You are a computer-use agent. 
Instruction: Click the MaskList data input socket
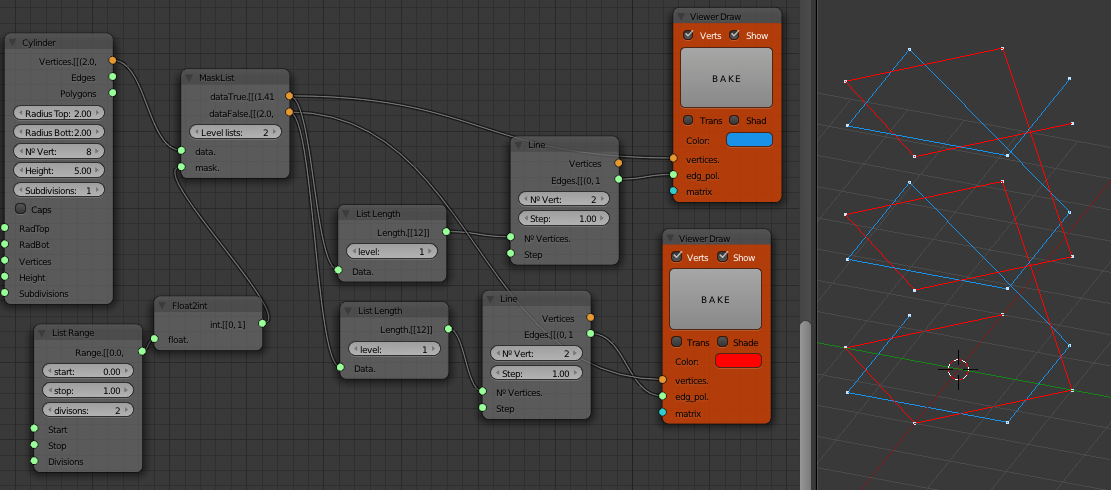pyautogui.click(x=181, y=151)
